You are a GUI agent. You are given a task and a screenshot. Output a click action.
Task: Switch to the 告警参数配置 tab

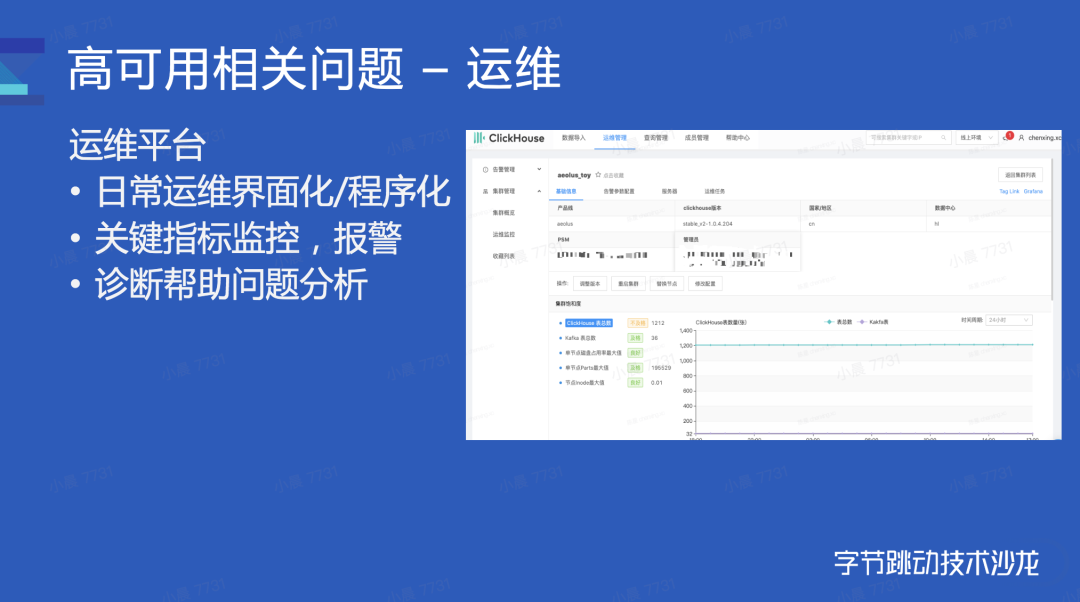point(619,191)
